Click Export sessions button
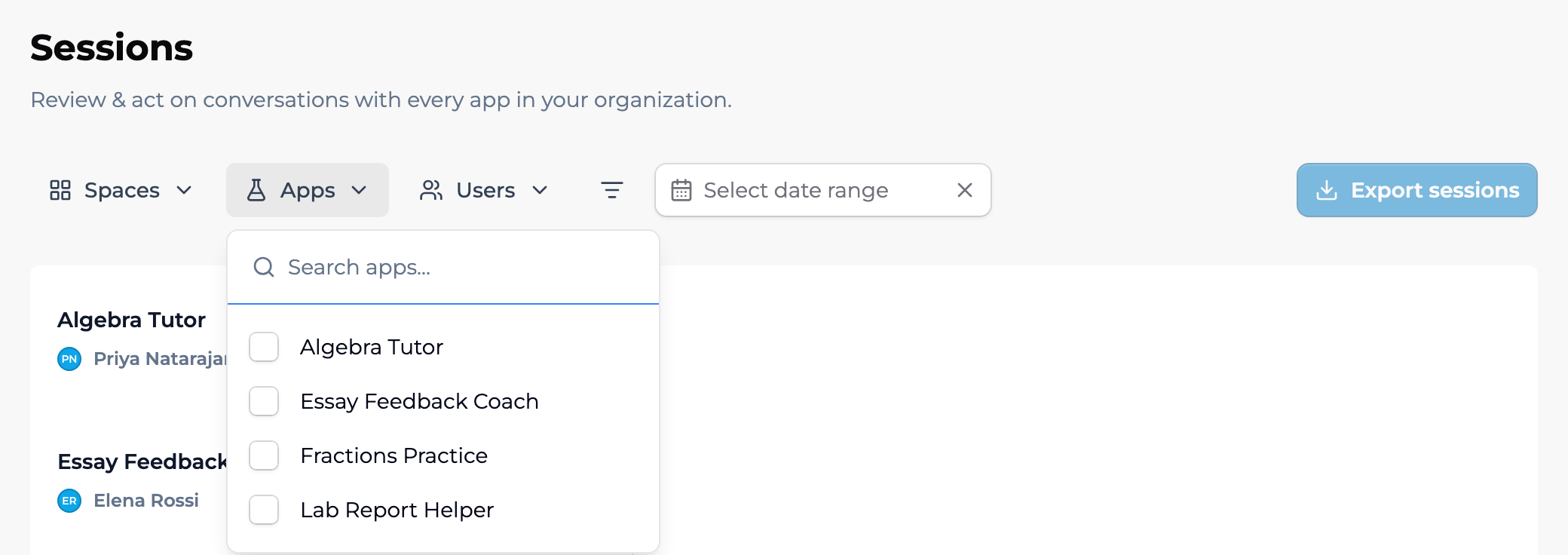Screen dimensions: 1568x555 1417,190
